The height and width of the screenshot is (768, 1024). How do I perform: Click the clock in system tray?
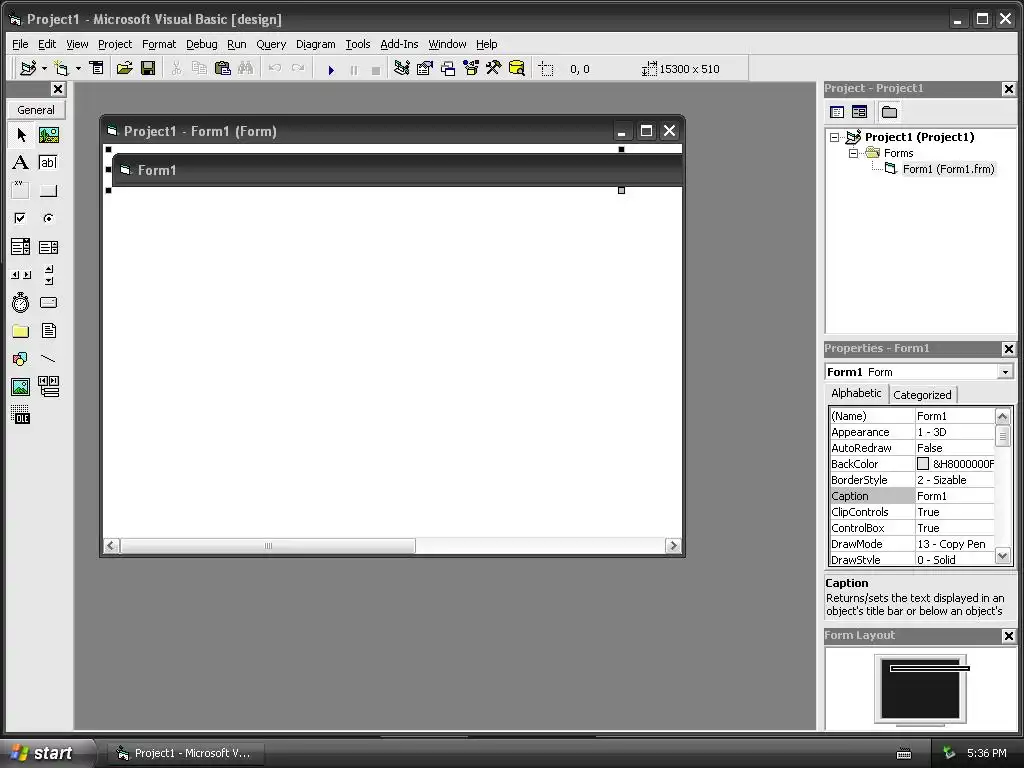click(x=987, y=753)
